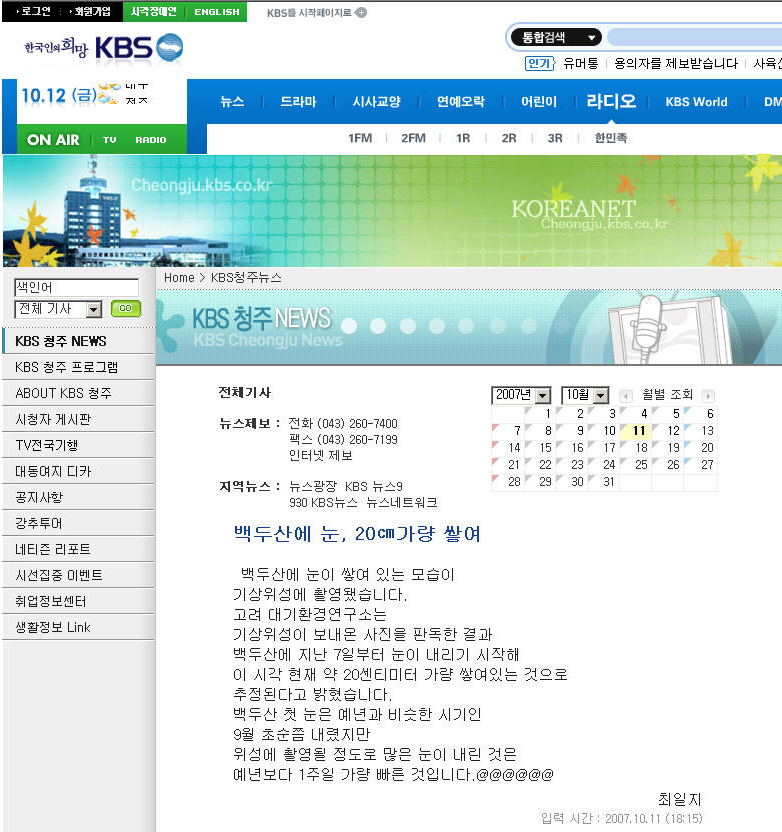Switch to the ENGLISH site
Image resolution: width=782 pixels, height=832 pixels.
point(217,11)
